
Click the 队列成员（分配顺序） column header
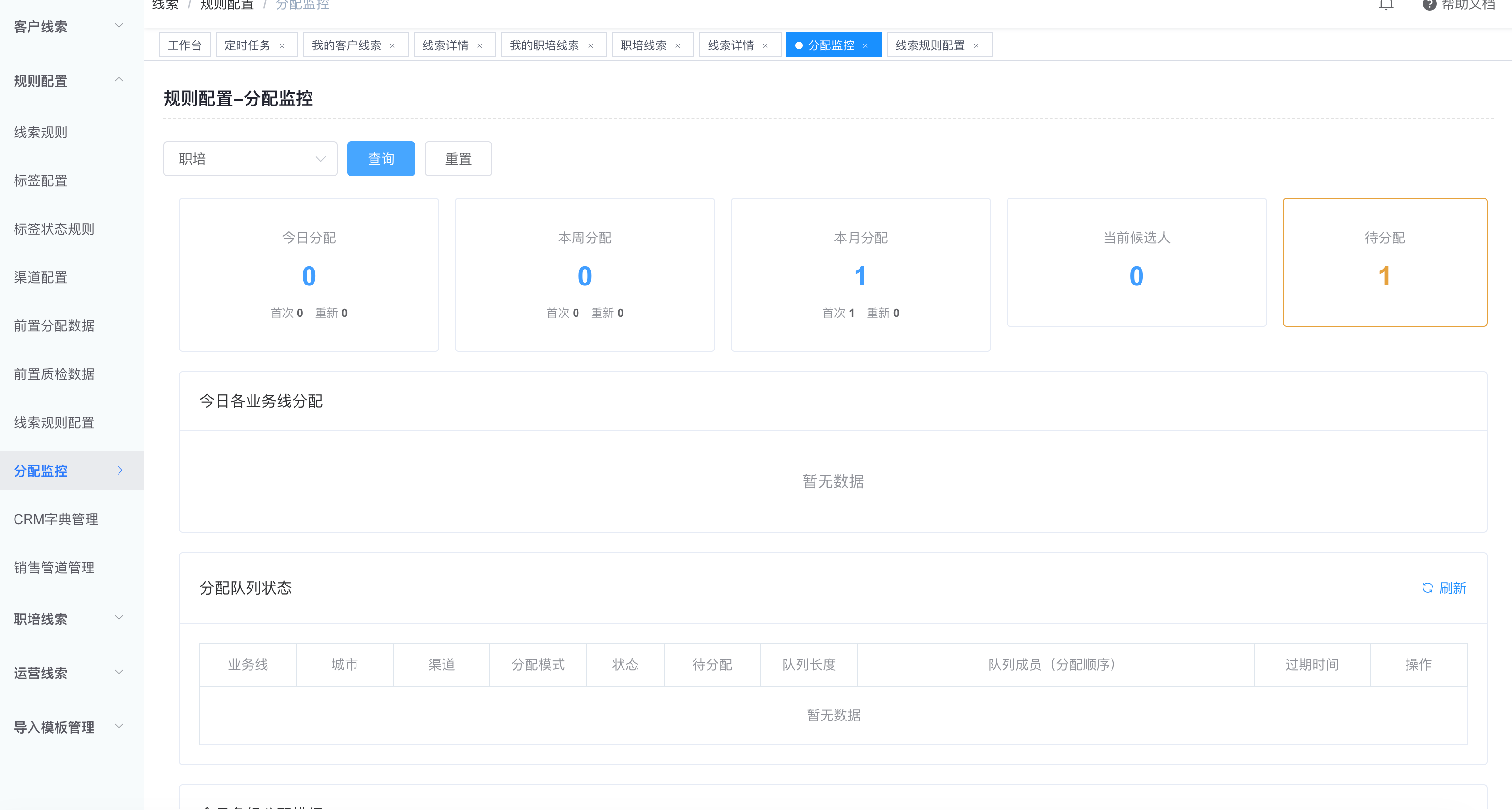[1055, 664]
